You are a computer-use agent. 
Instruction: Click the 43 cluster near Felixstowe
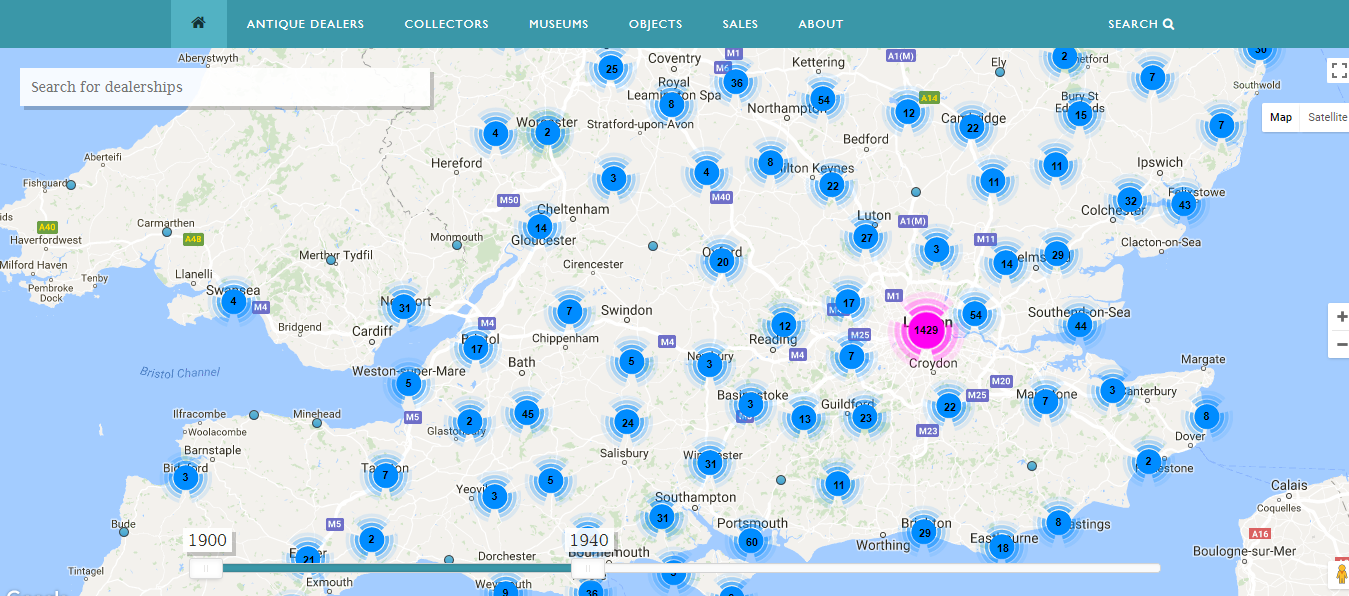pos(1184,205)
